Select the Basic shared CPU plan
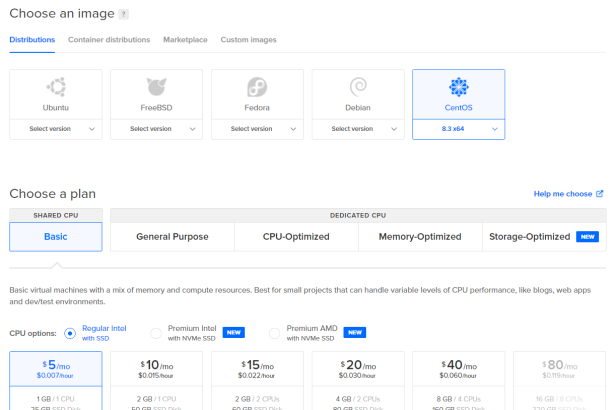Viewport: 615px width, 410px height. 56,237
